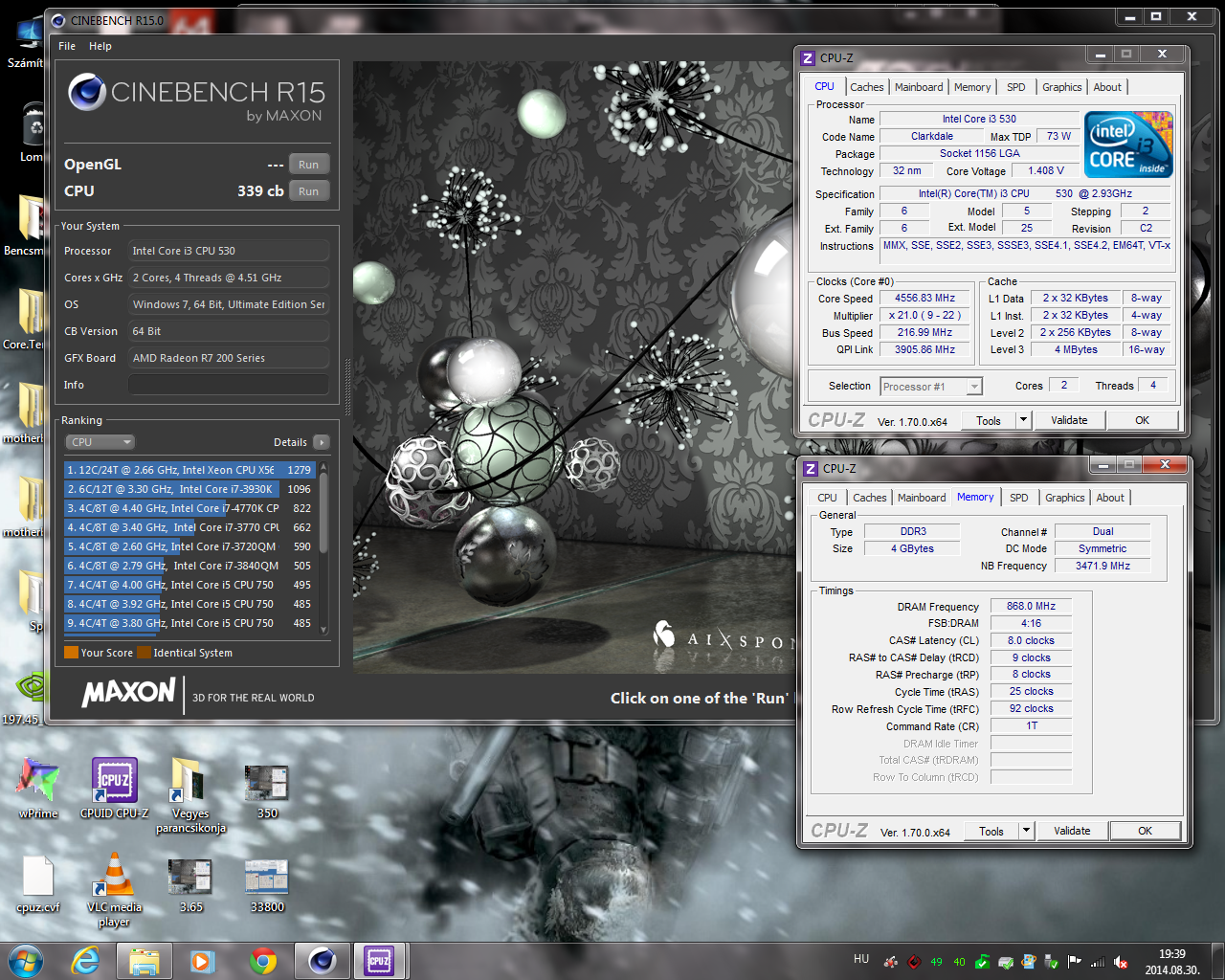Open the Tools dropdown arrow in upper CPU-Z
Viewport: 1225px width, 980px height.
tap(1023, 420)
